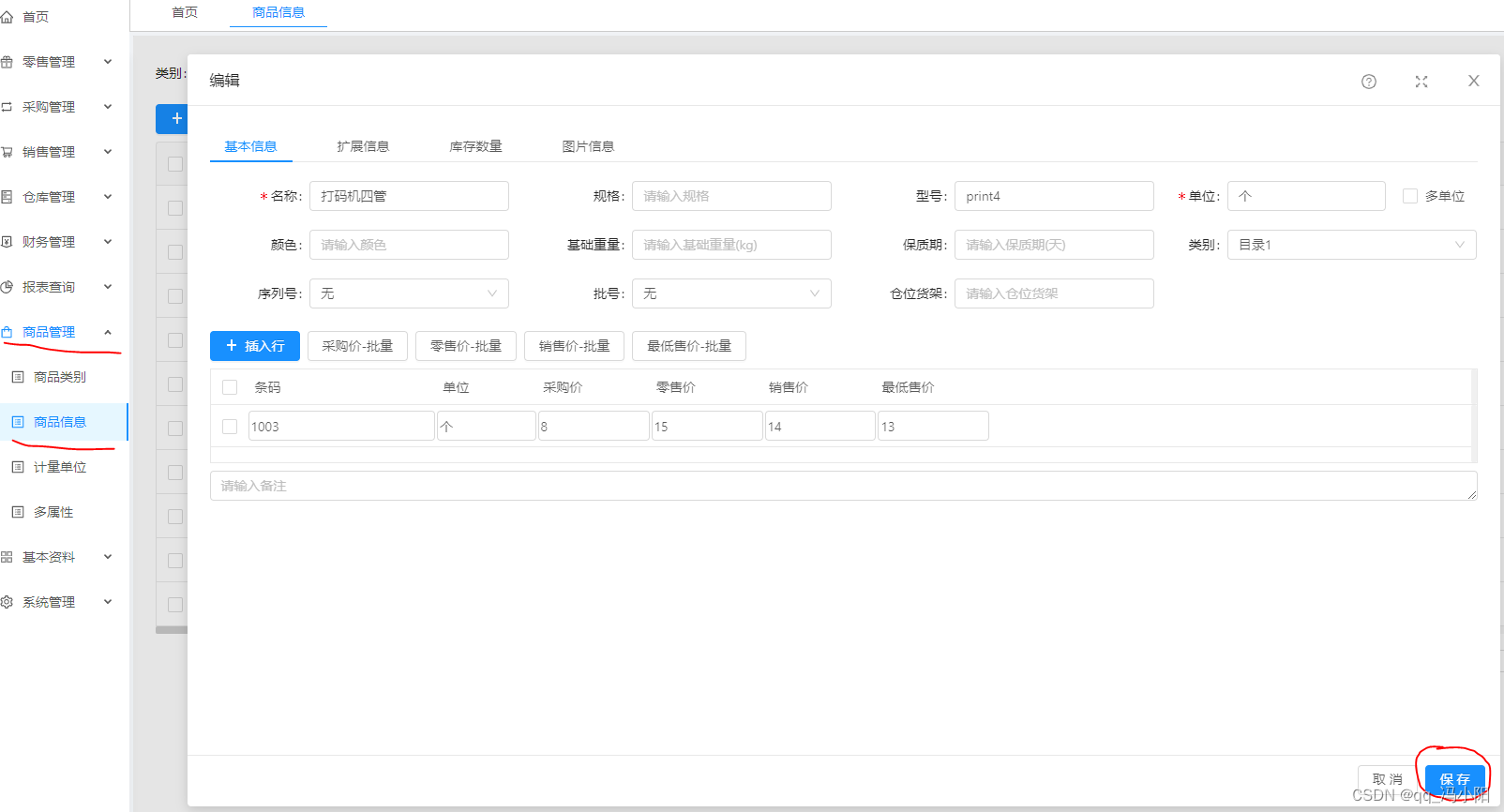This screenshot has width=1504, height=812.
Task: Switch to the 扩展信息 tab
Action: 363,146
